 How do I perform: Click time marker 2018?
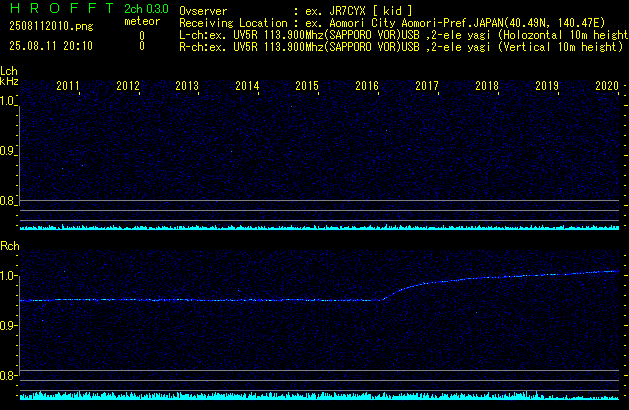click(487, 86)
